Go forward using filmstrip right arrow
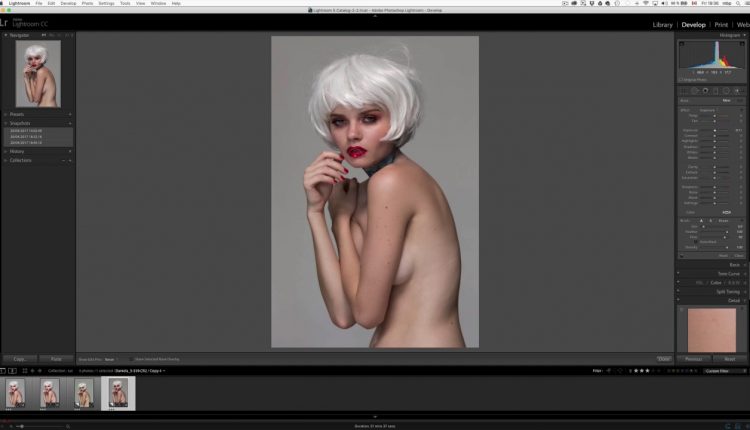 click(40, 371)
